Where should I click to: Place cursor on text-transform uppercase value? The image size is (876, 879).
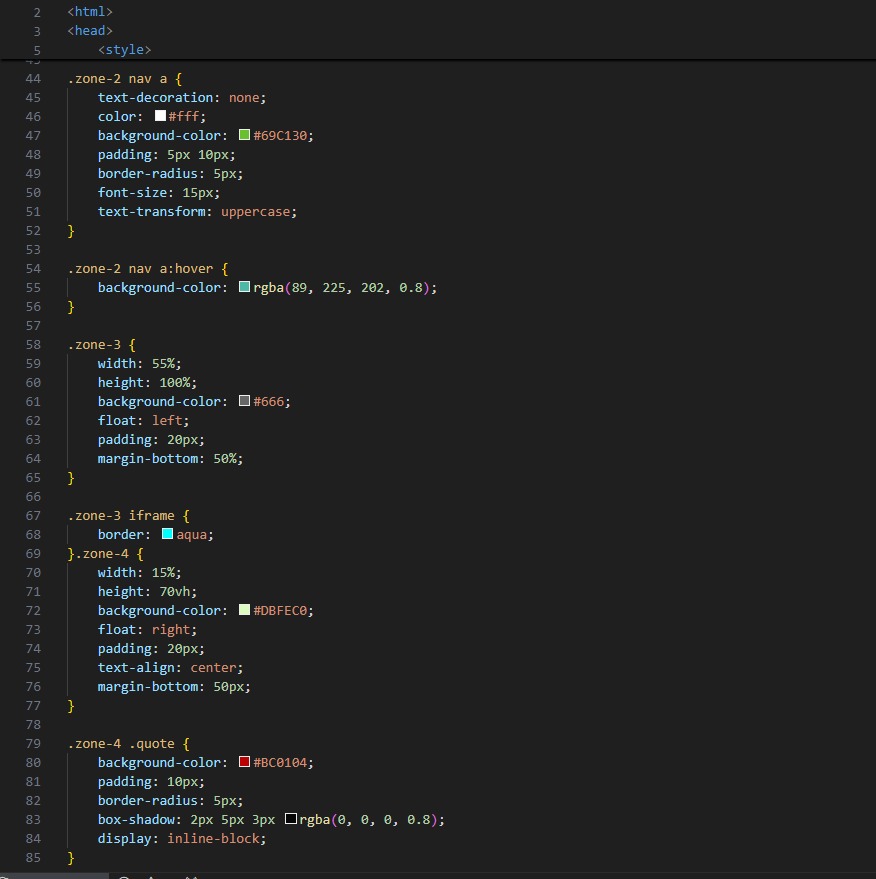click(x=256, y=212)
